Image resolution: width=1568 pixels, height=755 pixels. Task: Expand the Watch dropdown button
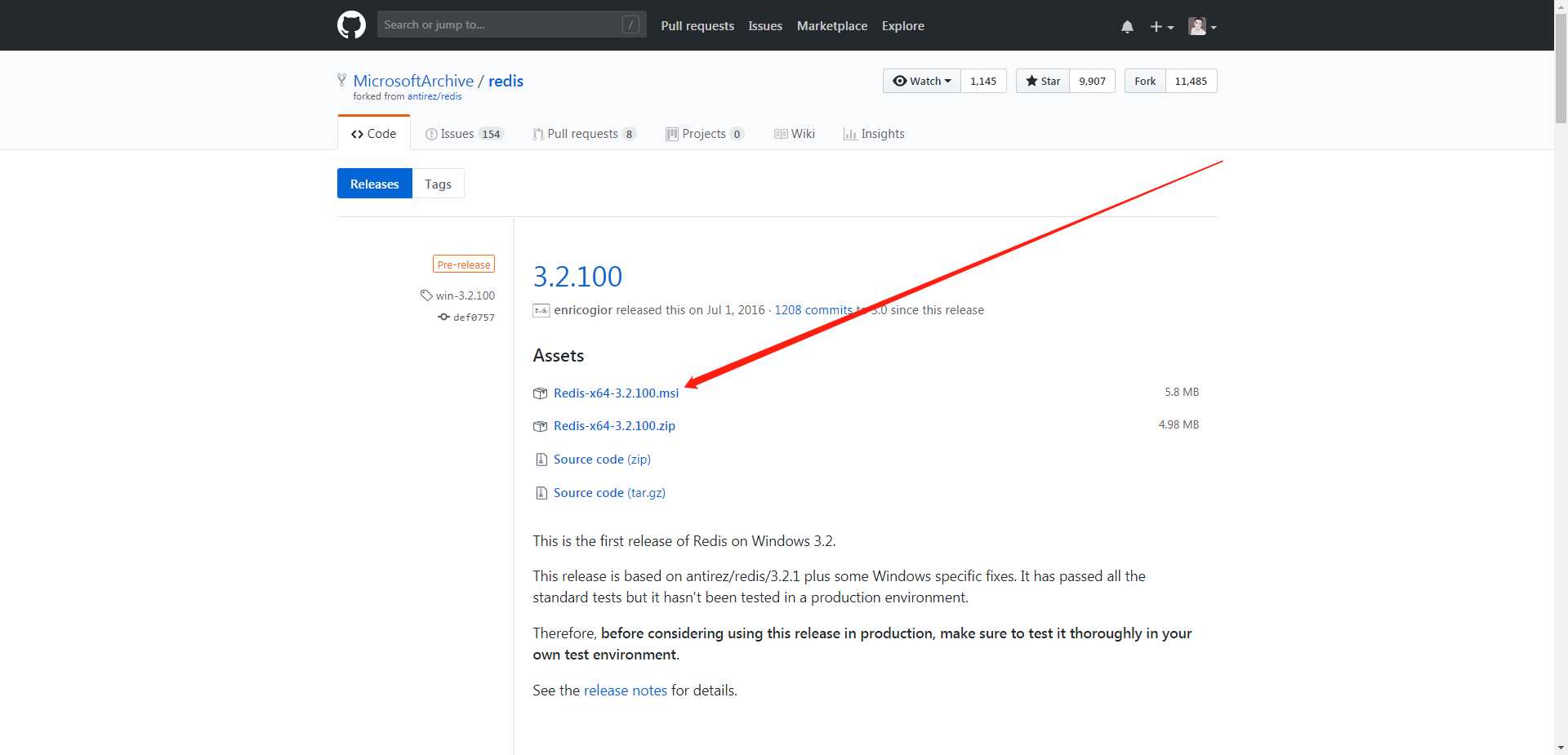[x=922, y=81]
